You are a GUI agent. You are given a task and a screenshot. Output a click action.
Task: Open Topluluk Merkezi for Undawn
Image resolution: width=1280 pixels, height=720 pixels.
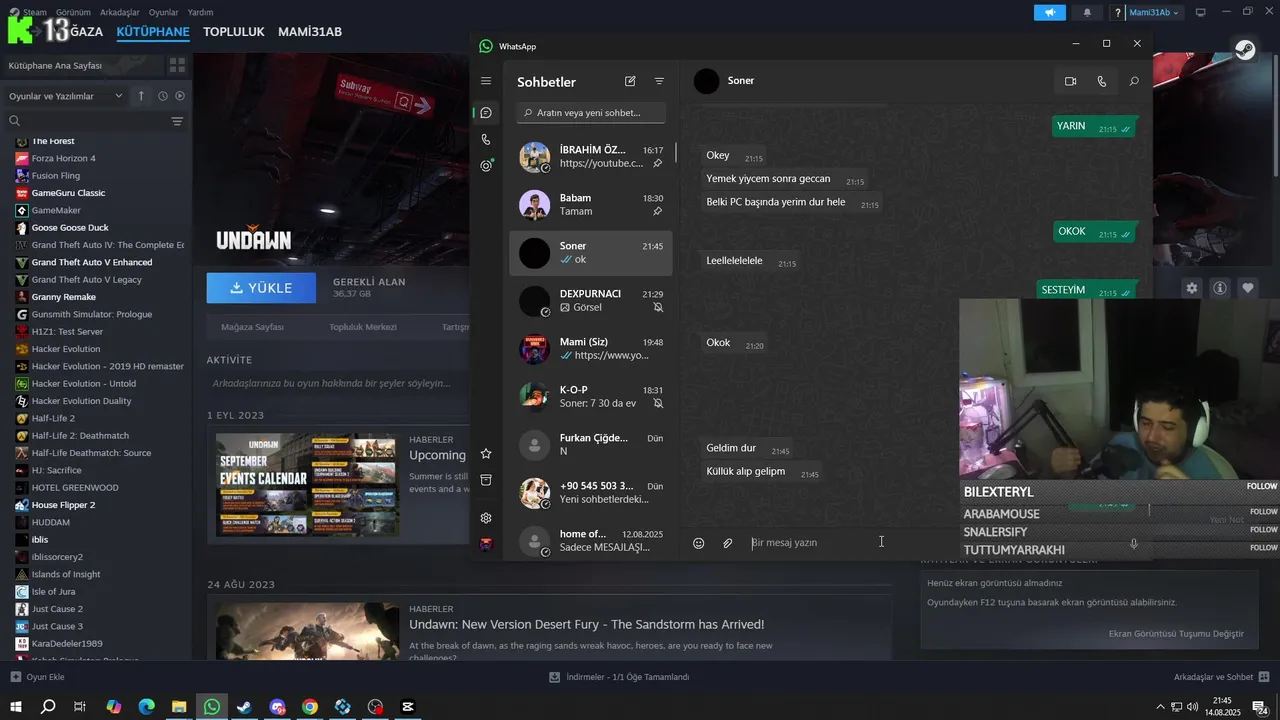(x=363, y=327)
